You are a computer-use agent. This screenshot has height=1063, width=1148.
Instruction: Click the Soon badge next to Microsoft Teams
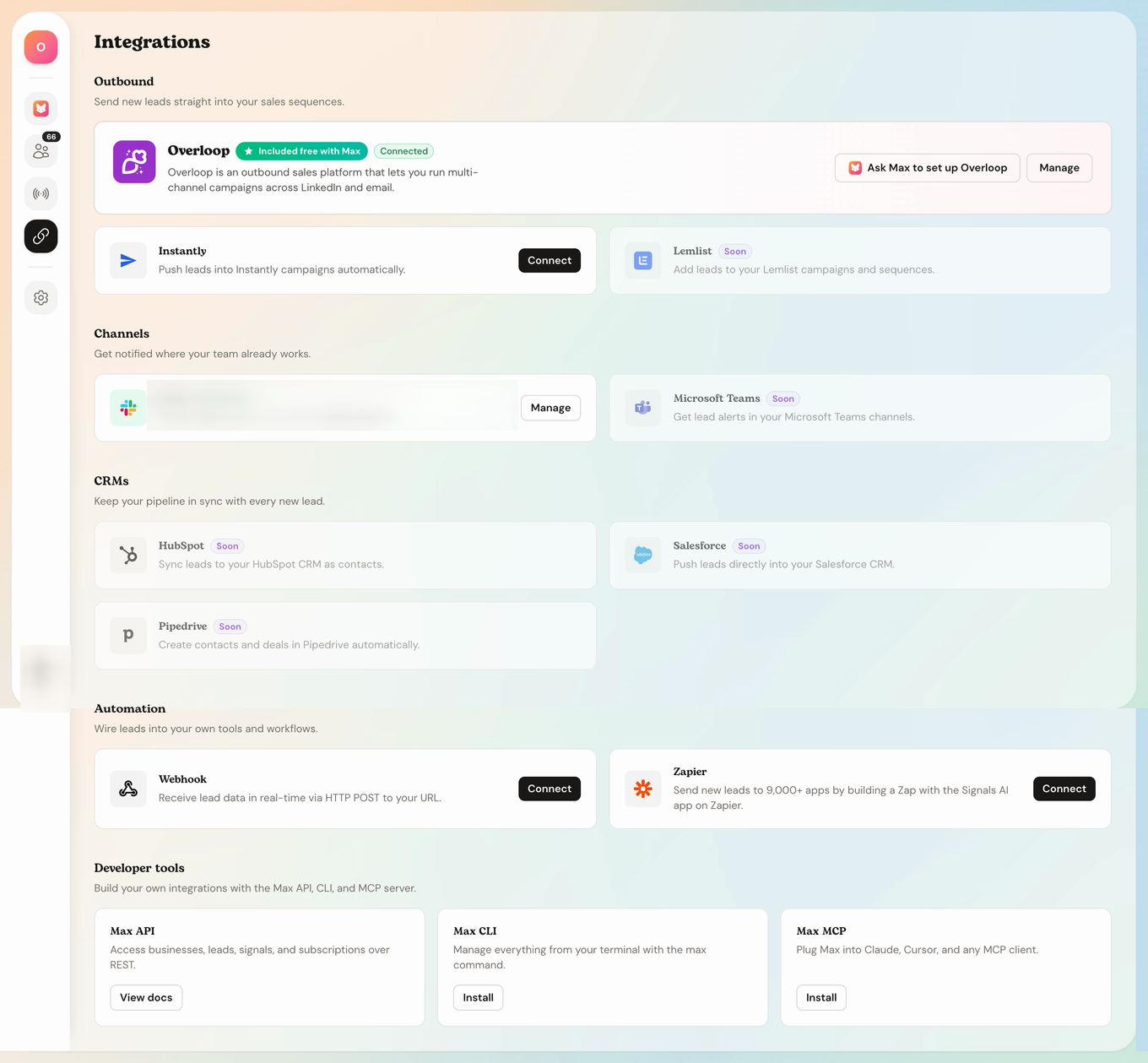783,399
